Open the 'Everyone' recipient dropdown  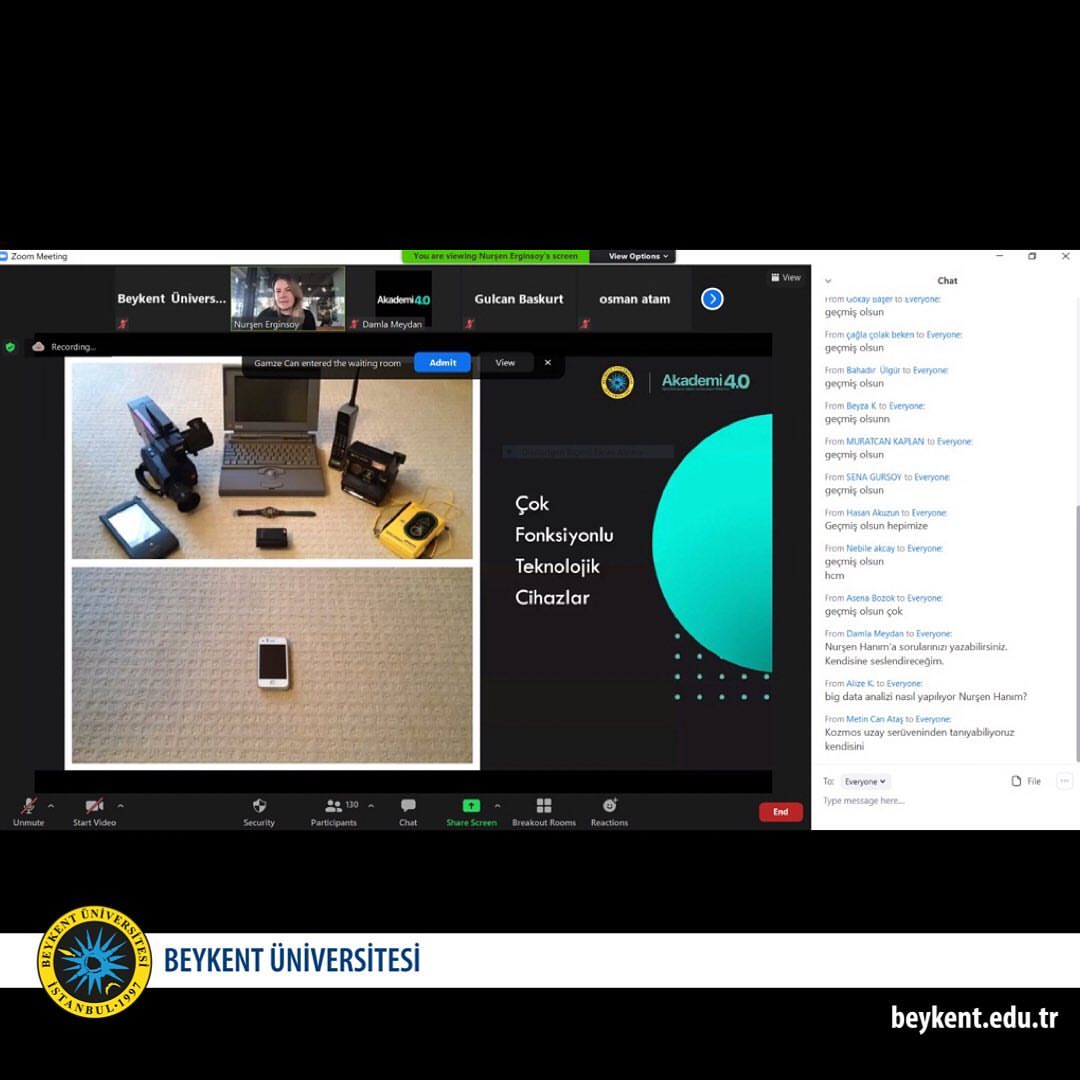pos(865,782)
